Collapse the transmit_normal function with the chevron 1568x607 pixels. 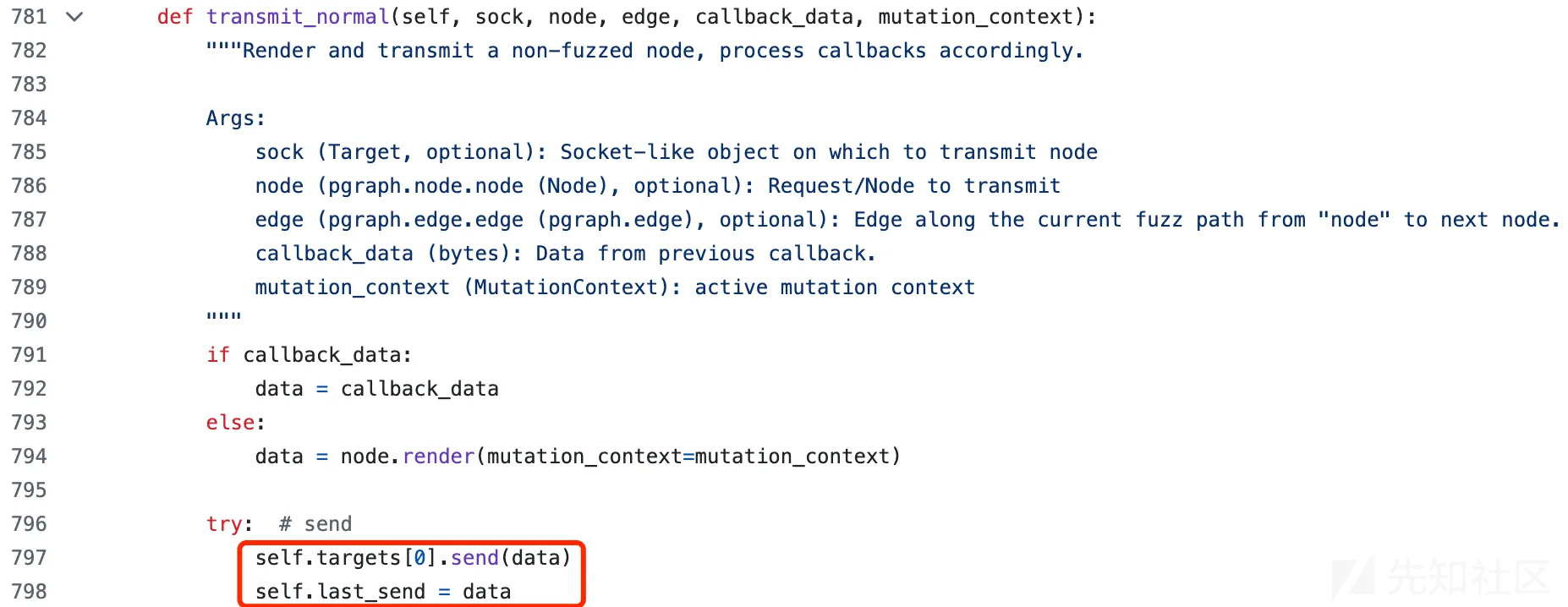pos(74,17)
